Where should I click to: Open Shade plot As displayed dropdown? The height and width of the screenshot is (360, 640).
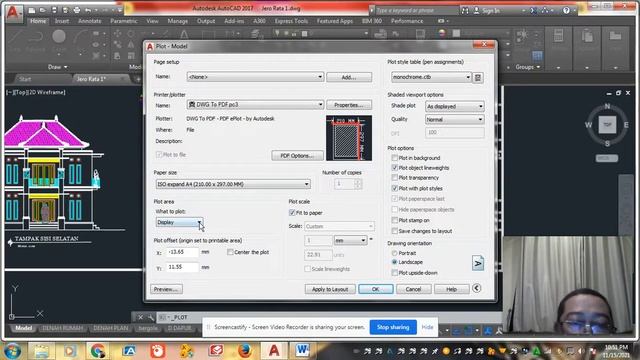coord(454,107)
